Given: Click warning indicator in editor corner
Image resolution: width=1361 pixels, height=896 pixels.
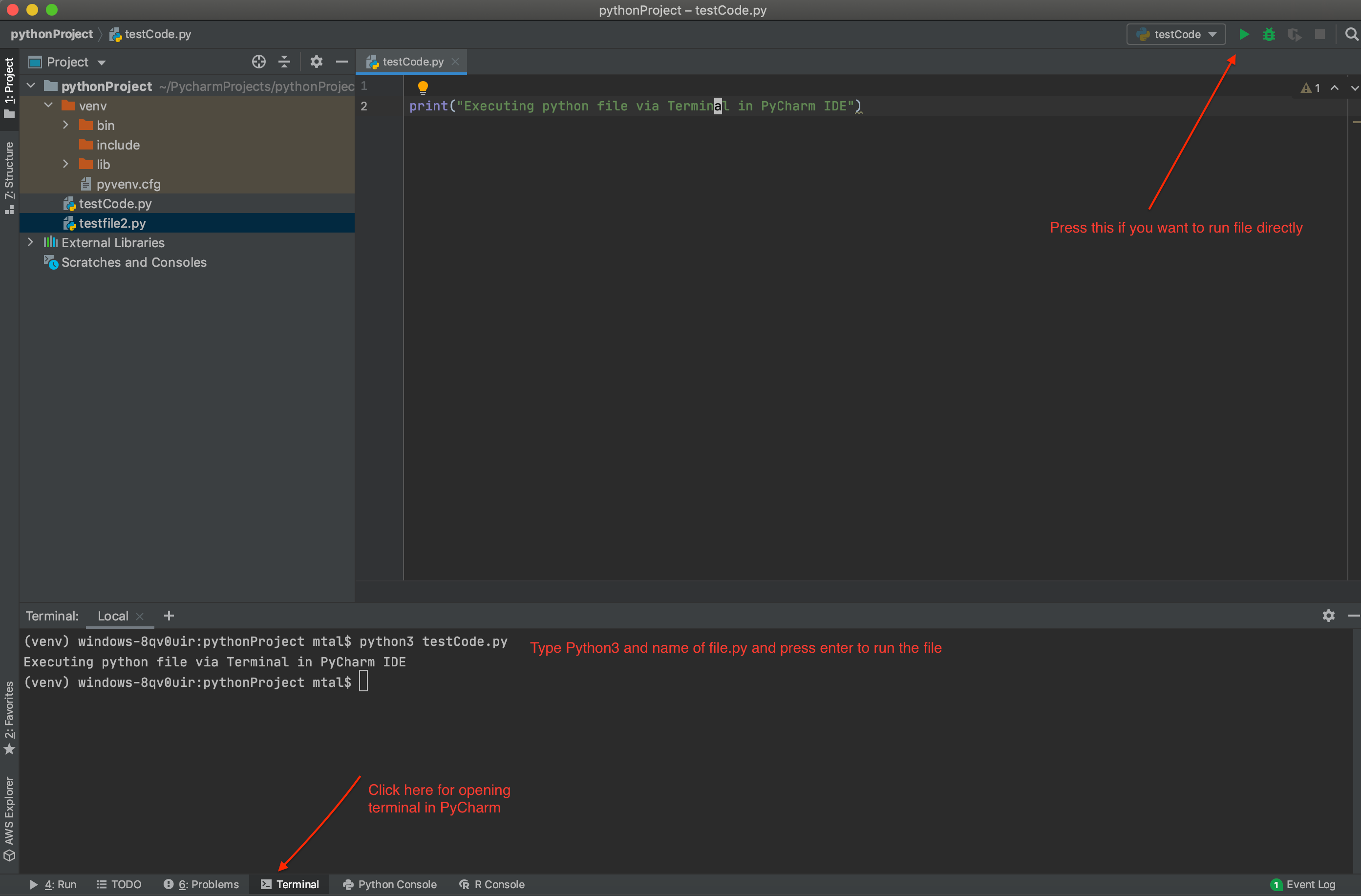Looking at the screenshot, I should pyautogui.click(x=1311, y=88).
